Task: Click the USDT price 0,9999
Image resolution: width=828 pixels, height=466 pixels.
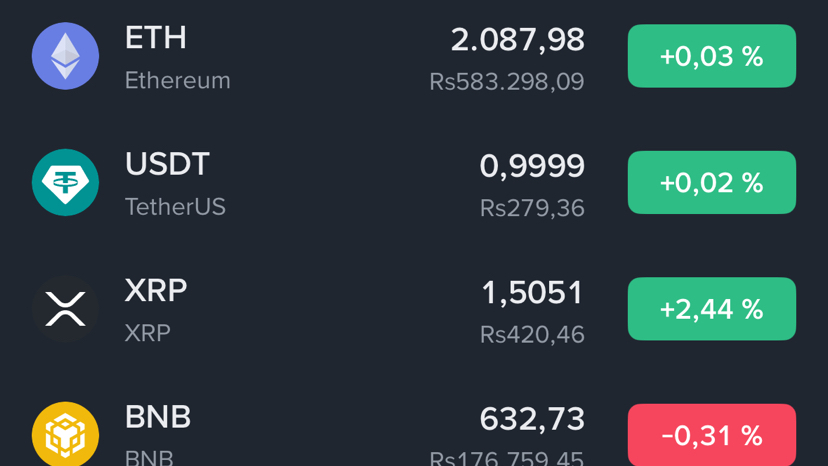Action: coord(532,166)
